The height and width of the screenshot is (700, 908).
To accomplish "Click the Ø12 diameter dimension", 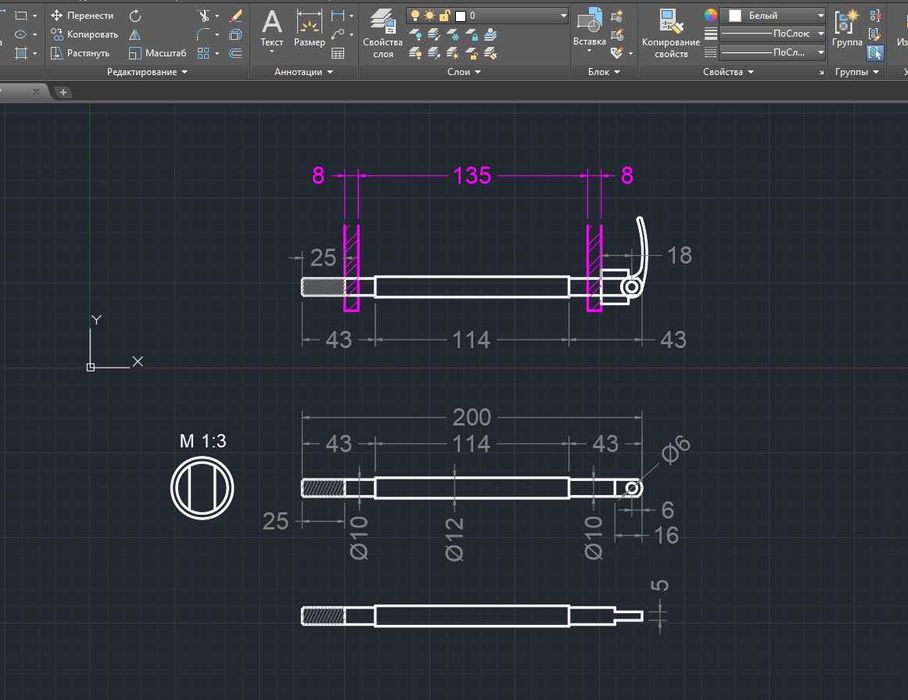I will pyautogui.click(x=455, y=539).
